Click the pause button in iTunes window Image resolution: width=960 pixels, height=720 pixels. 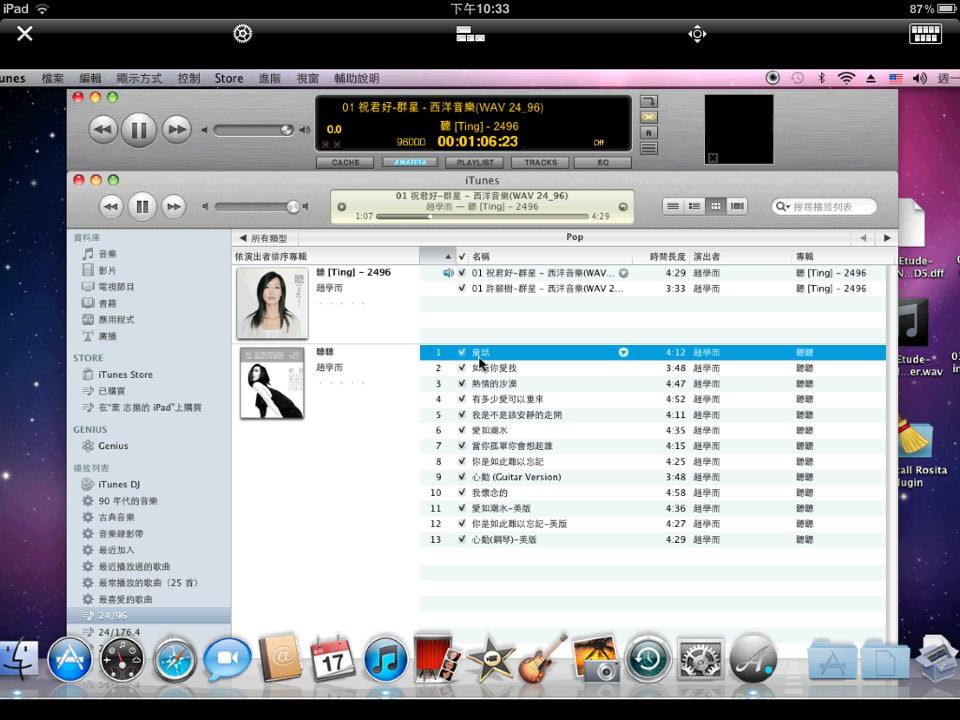[142, 207]
